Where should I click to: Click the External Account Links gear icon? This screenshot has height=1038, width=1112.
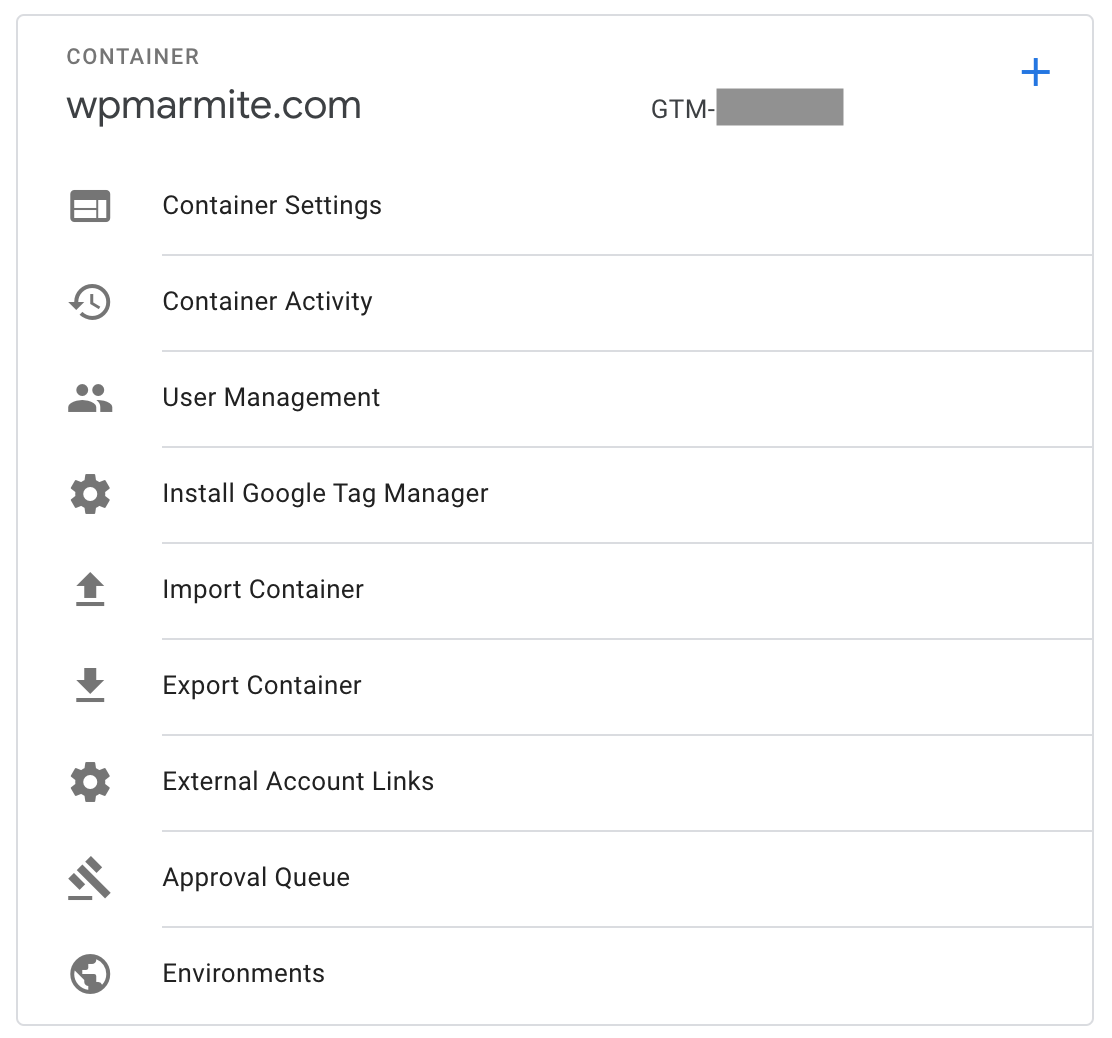coord(90,782)
